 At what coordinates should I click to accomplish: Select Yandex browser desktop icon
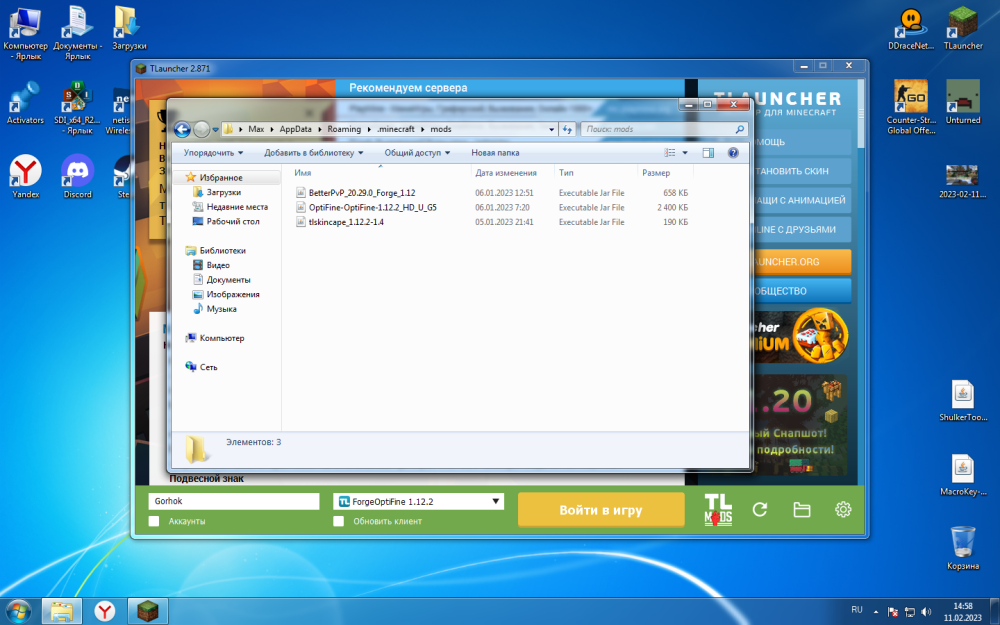click(x=26, y=177)
